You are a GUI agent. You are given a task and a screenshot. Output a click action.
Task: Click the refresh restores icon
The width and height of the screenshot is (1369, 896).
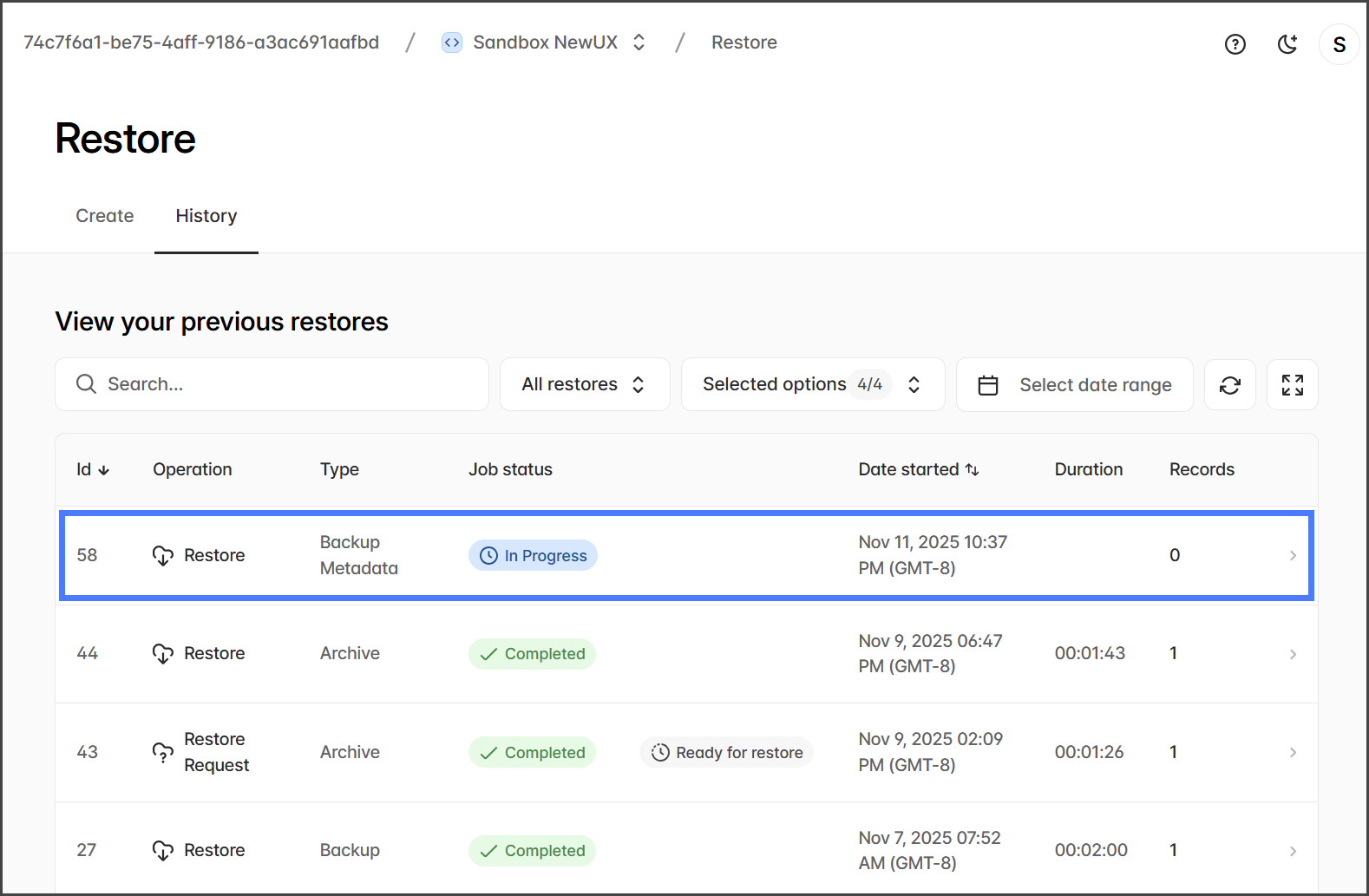(1229, 385)
